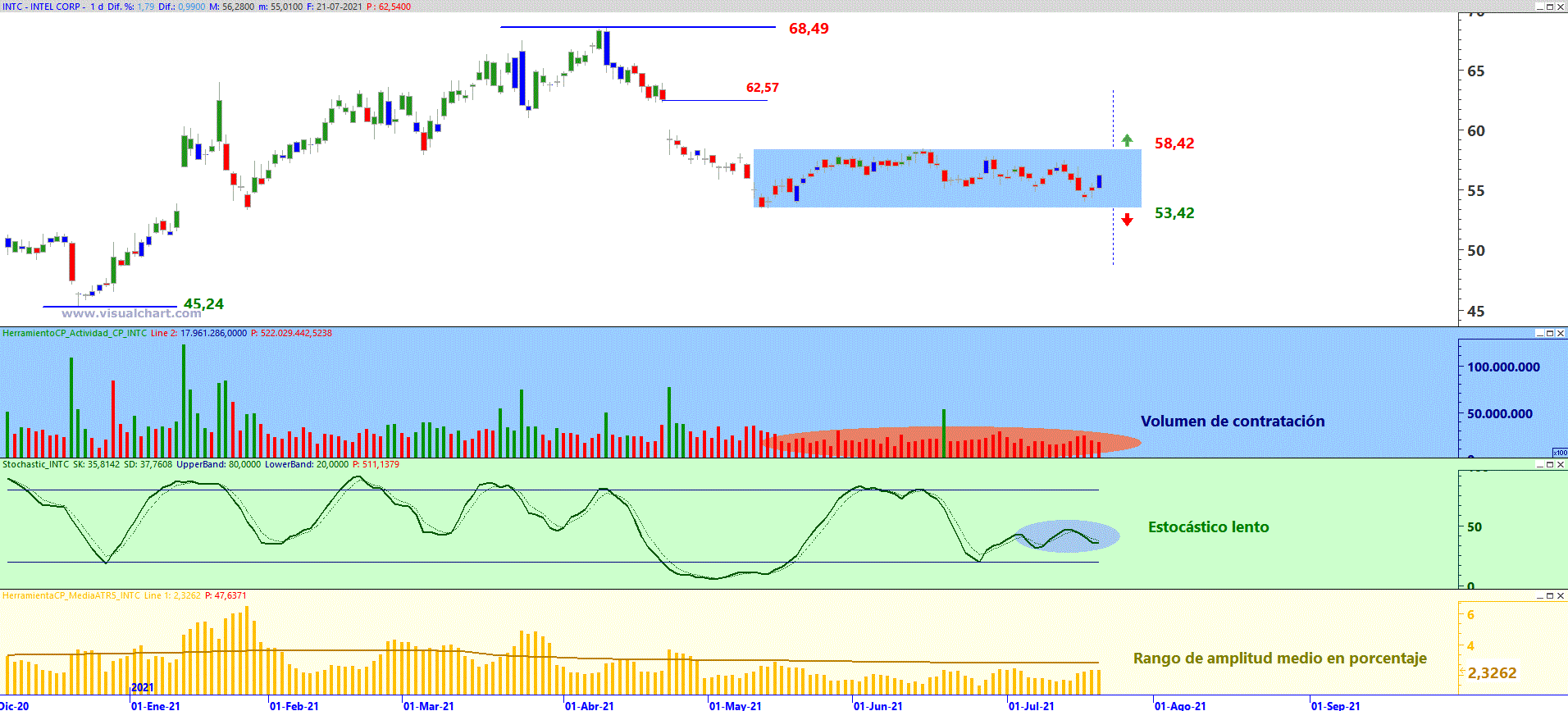Click the 01-Abr-21 date axis label
Image resolution: width=1568 pixels, height=711 pixels.
590,705
